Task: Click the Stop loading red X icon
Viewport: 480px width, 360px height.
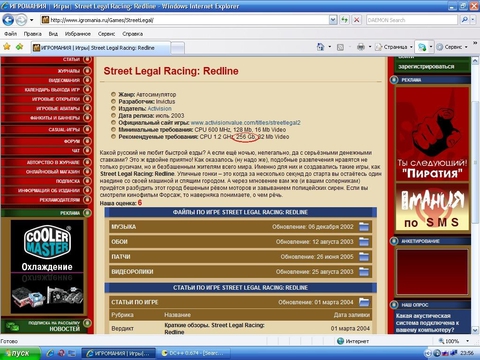Action: click(x=356, y=20)
